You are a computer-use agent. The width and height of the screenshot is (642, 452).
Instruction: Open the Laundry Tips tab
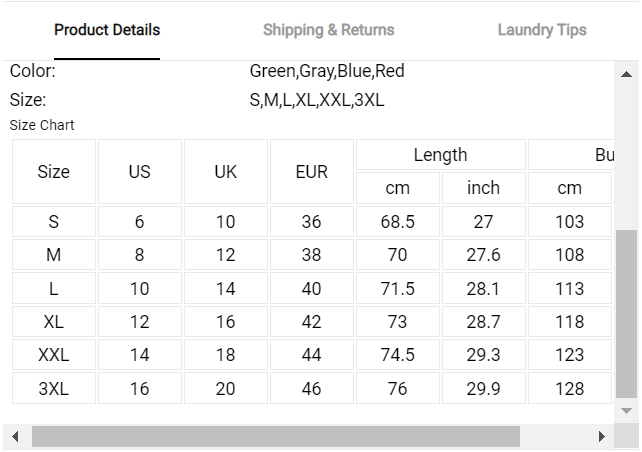pos(542,30)
